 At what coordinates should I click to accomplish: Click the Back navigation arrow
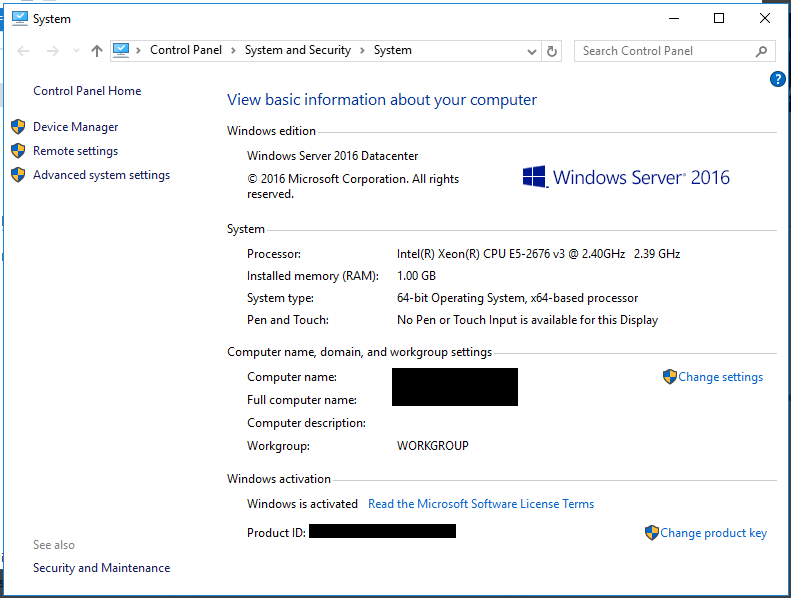click(x=23, y=50)
